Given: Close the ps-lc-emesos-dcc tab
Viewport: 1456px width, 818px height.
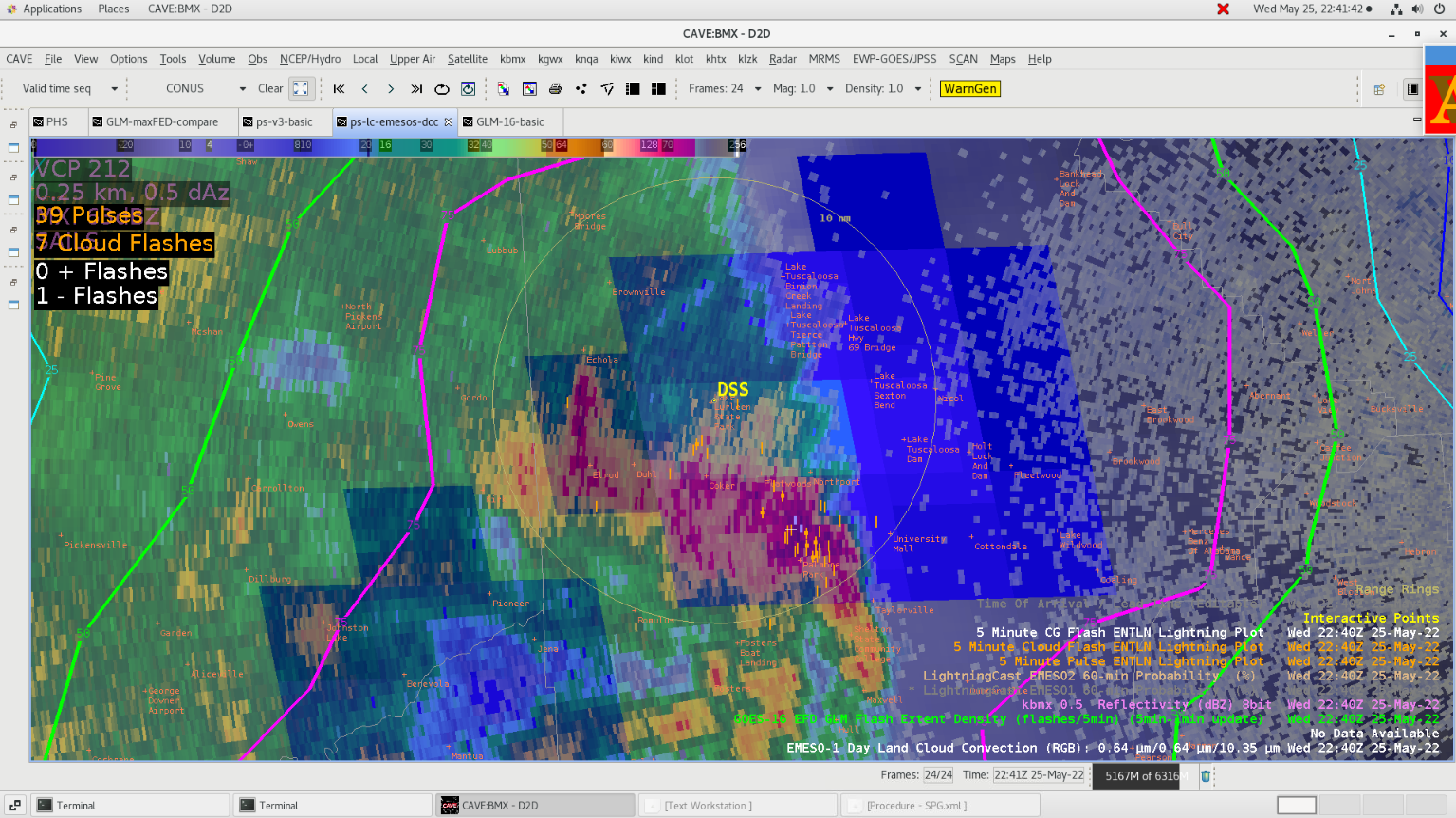Looking at the screenshot, I should click(449, 121).
